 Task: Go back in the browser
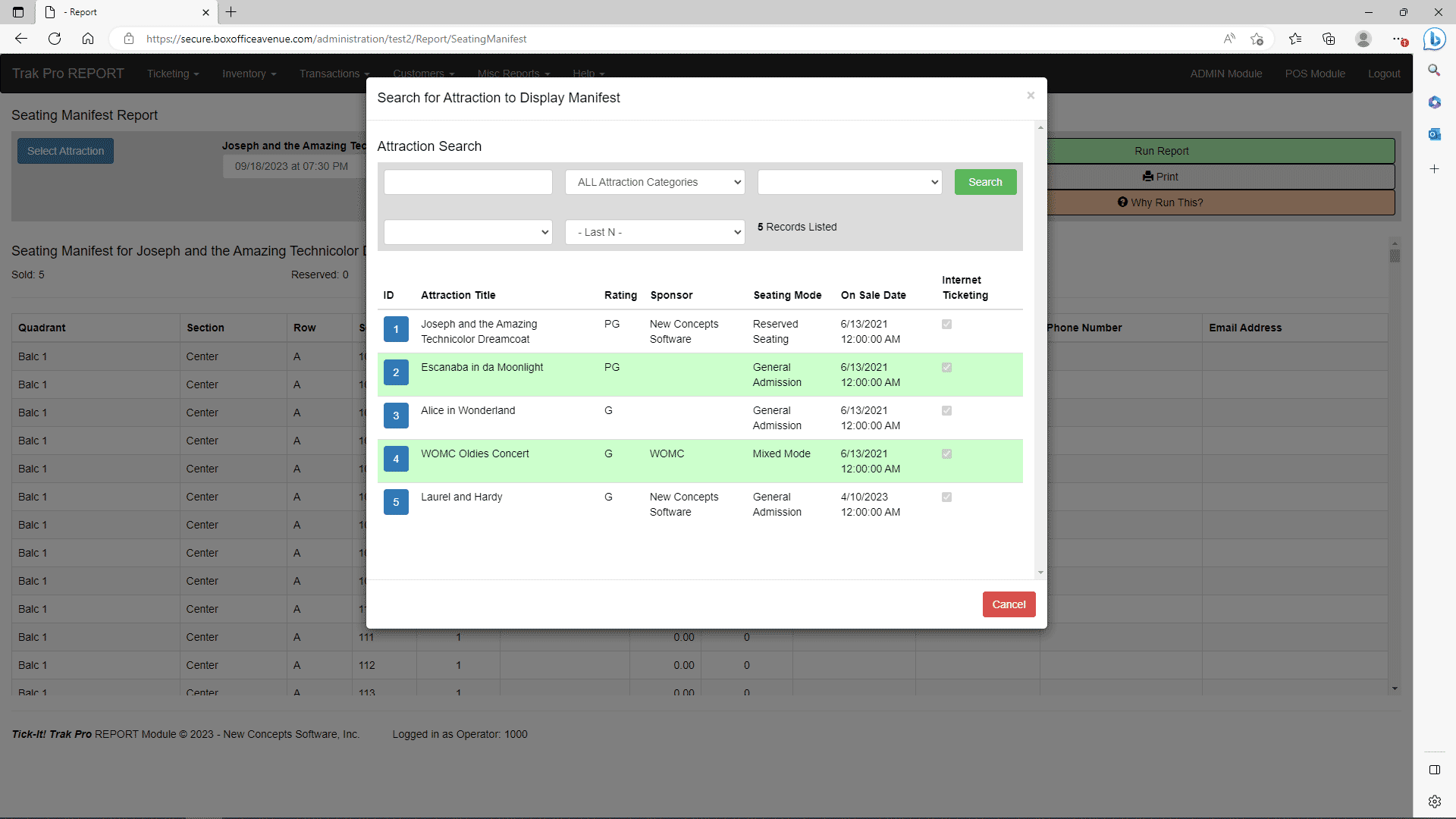[21, 39]
